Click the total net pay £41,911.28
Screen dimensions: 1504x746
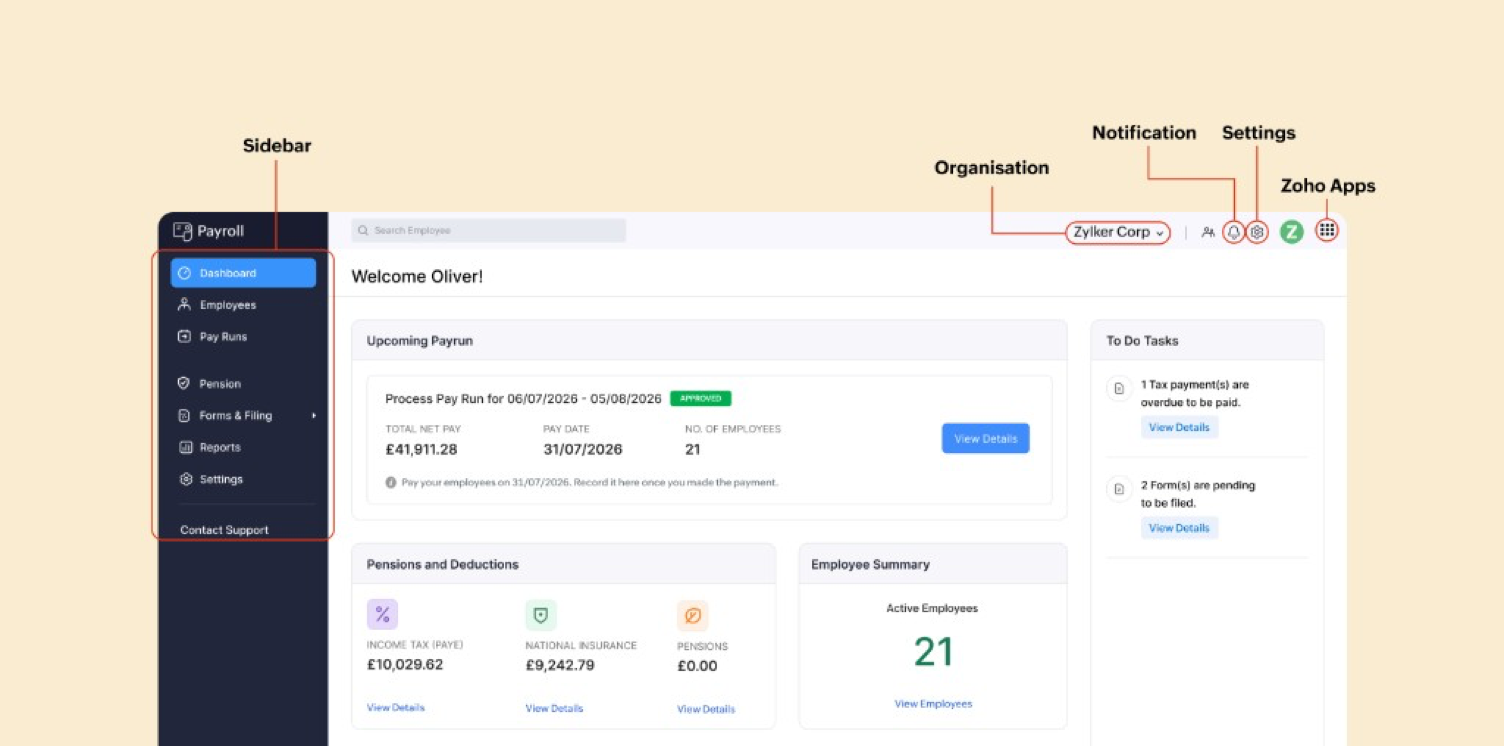click(421, 450)
